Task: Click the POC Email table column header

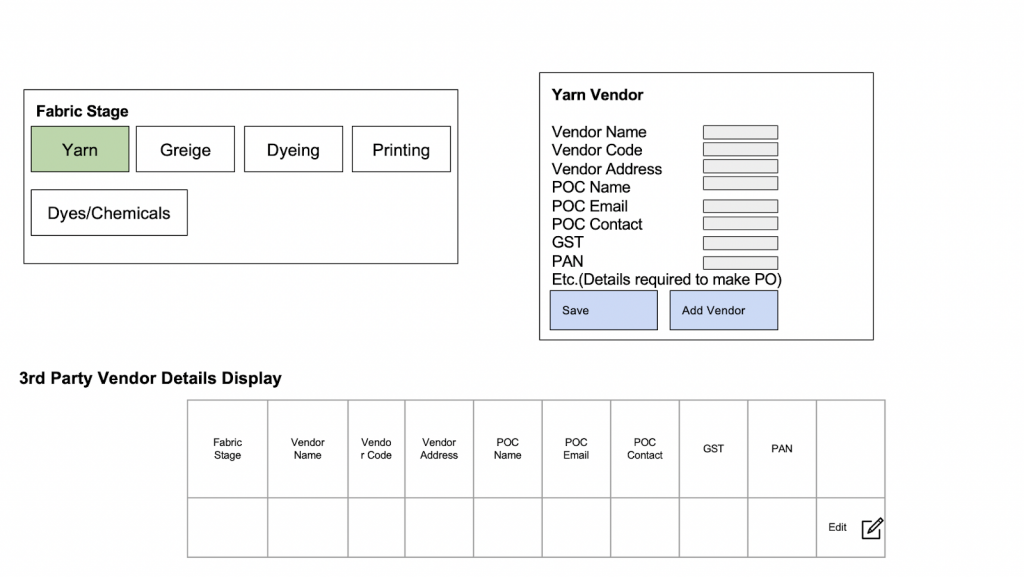Action: coord(576,449)
